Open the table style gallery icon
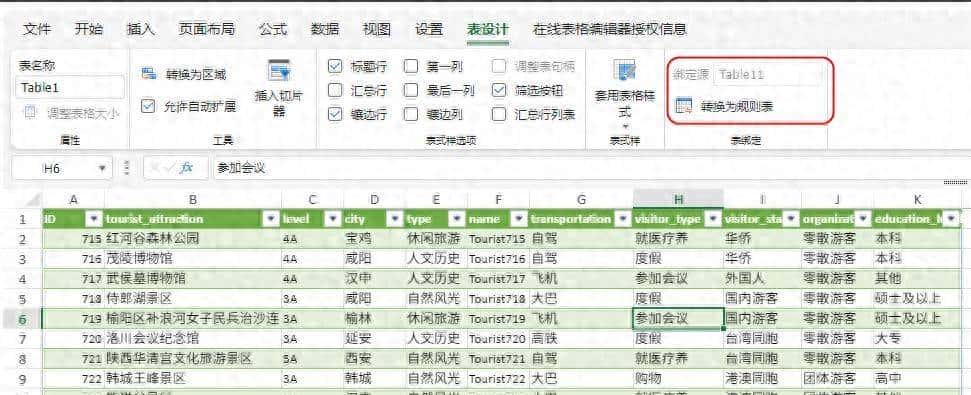Viewport: 971px width, 395px height. tap(625, 69)
